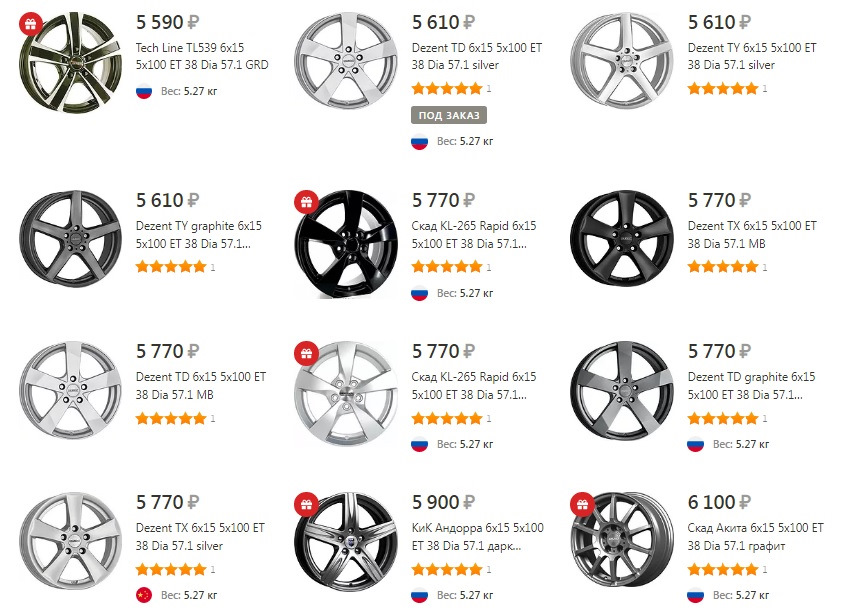This screenshot has width=842, height=613.
Task: Click gift badge on КиК Андорра wheel
Action: pos(305,505)
